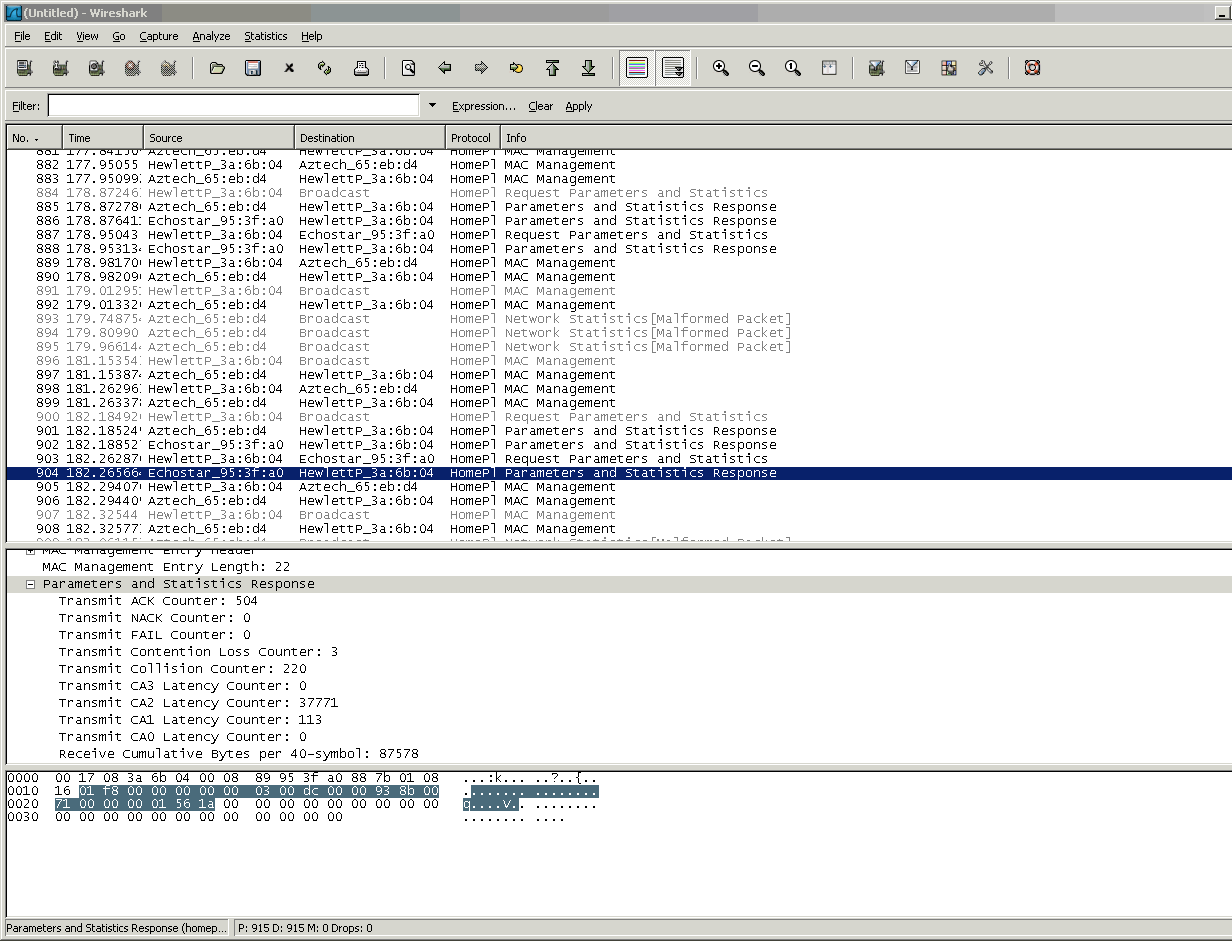
Task: Open the Go menu
Action: 119,36
